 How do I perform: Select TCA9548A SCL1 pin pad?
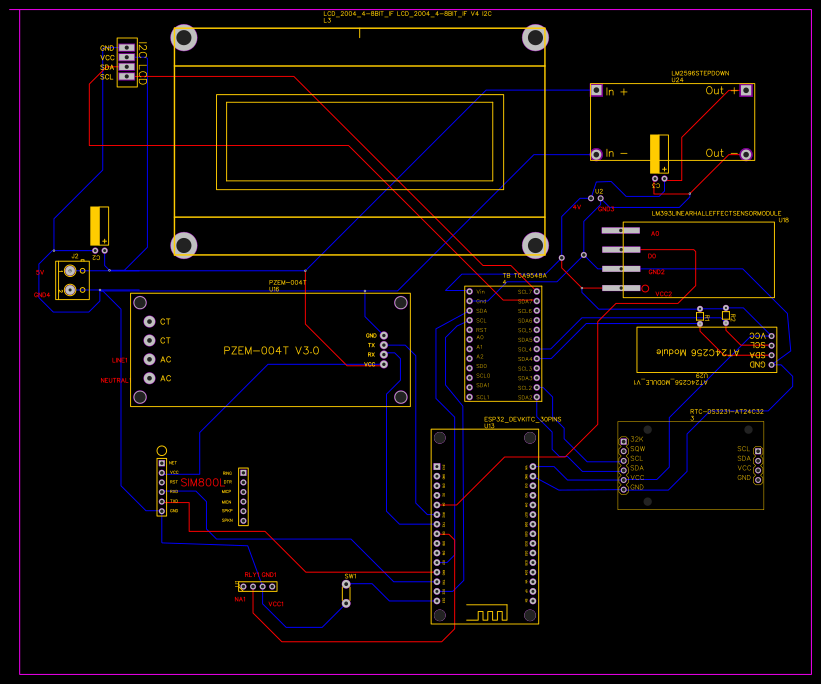click(469, 397)
